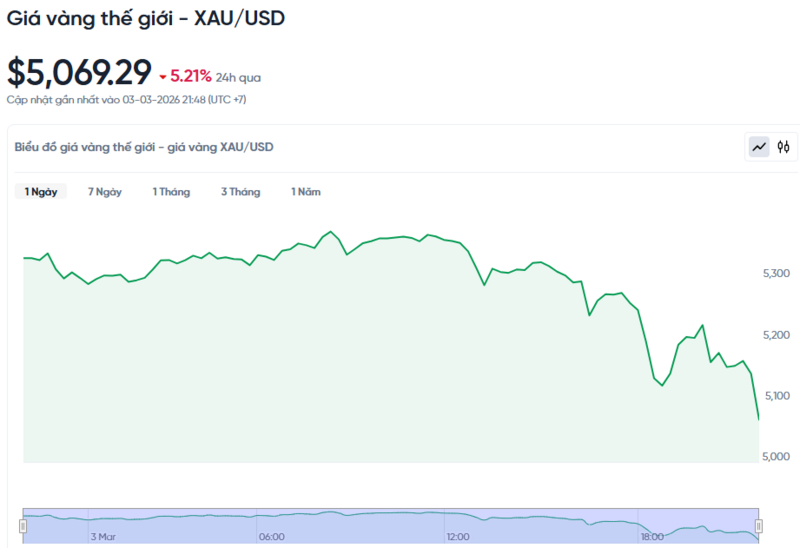Switch to candlestick chart view icon
The image size is (800, 548).
coord(784,147)
